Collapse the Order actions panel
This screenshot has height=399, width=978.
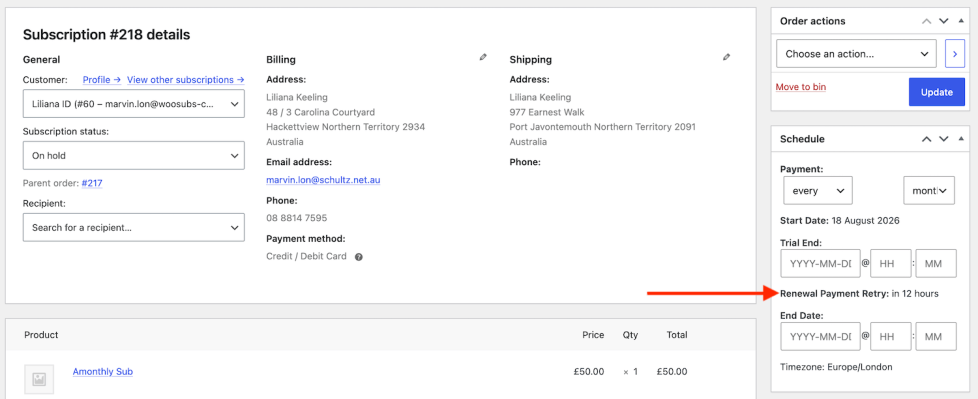pyautogui.click(x=961, y=21)
